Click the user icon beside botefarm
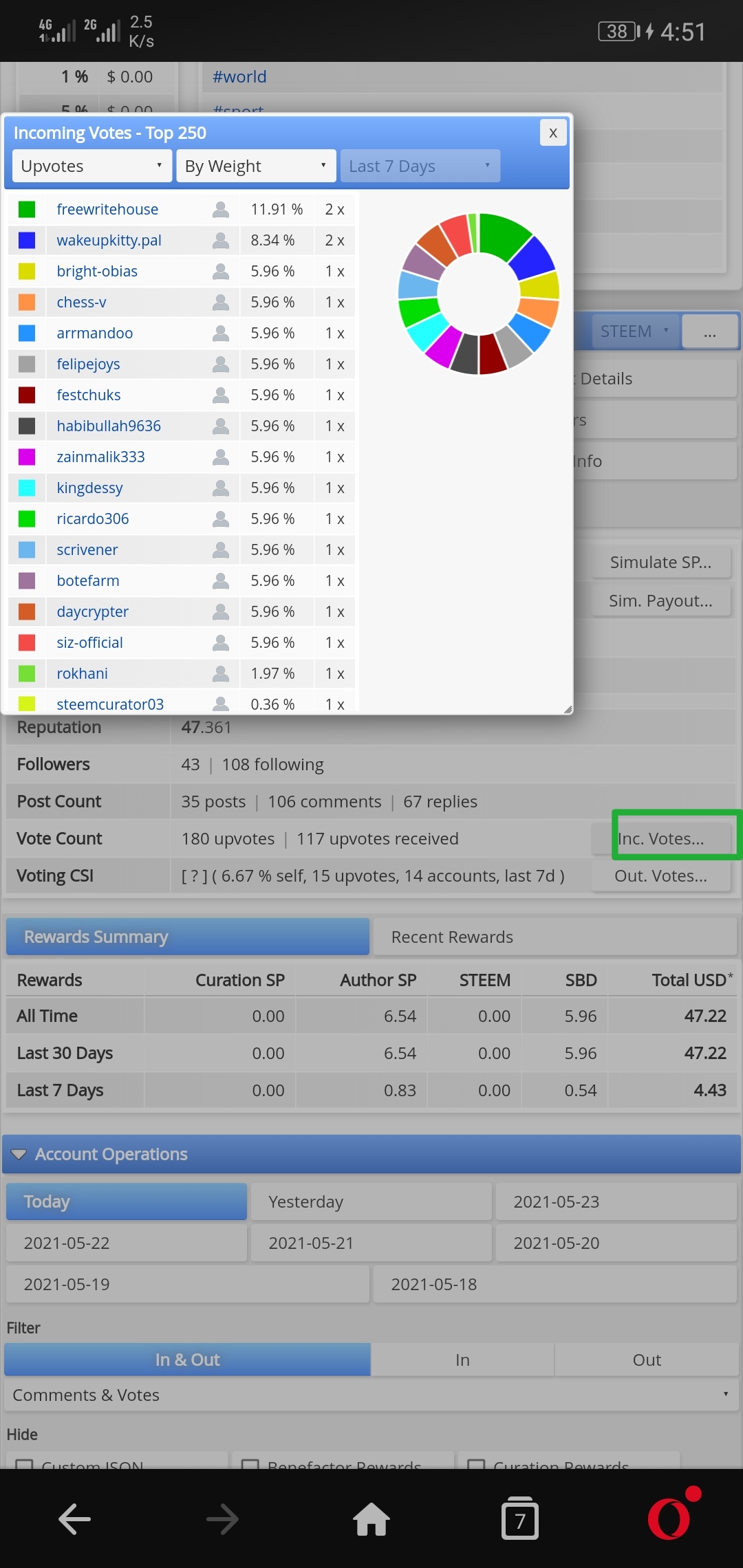The height and width of the screenshot is (1568, 743). point(221,580)
